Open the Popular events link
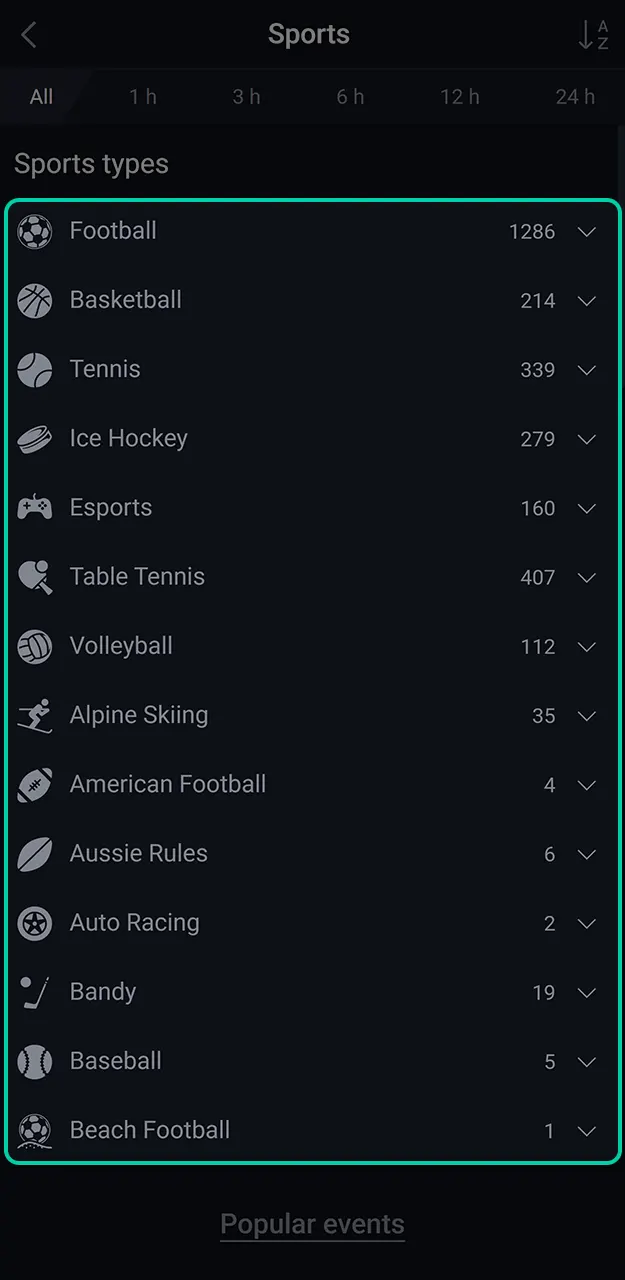The height and width of the screenshot is (1280, 625). click(312, 1224)
